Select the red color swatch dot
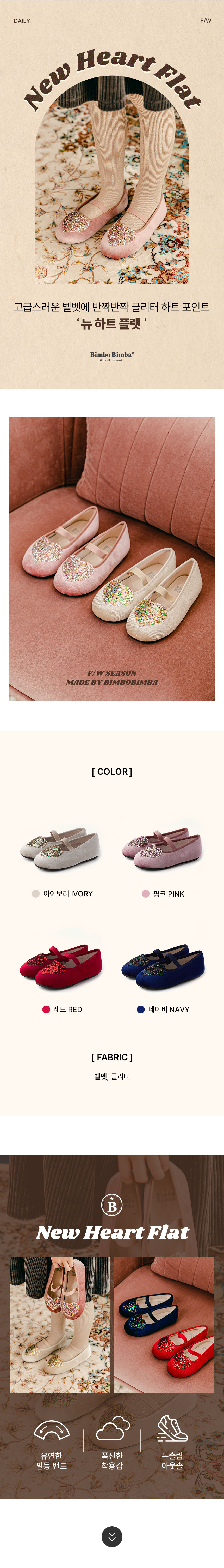The width and height of the screenshot is (224, 1568). pos(46,1009)
